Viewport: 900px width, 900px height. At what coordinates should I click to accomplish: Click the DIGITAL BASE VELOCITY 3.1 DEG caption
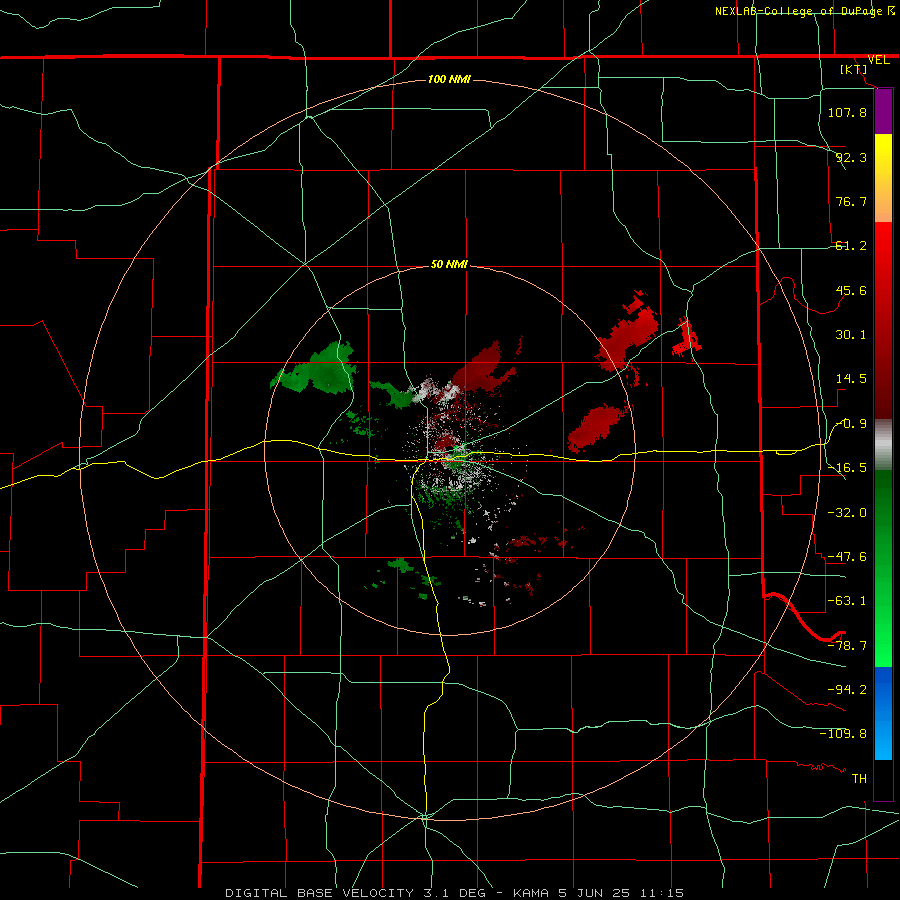pos(355,893)
